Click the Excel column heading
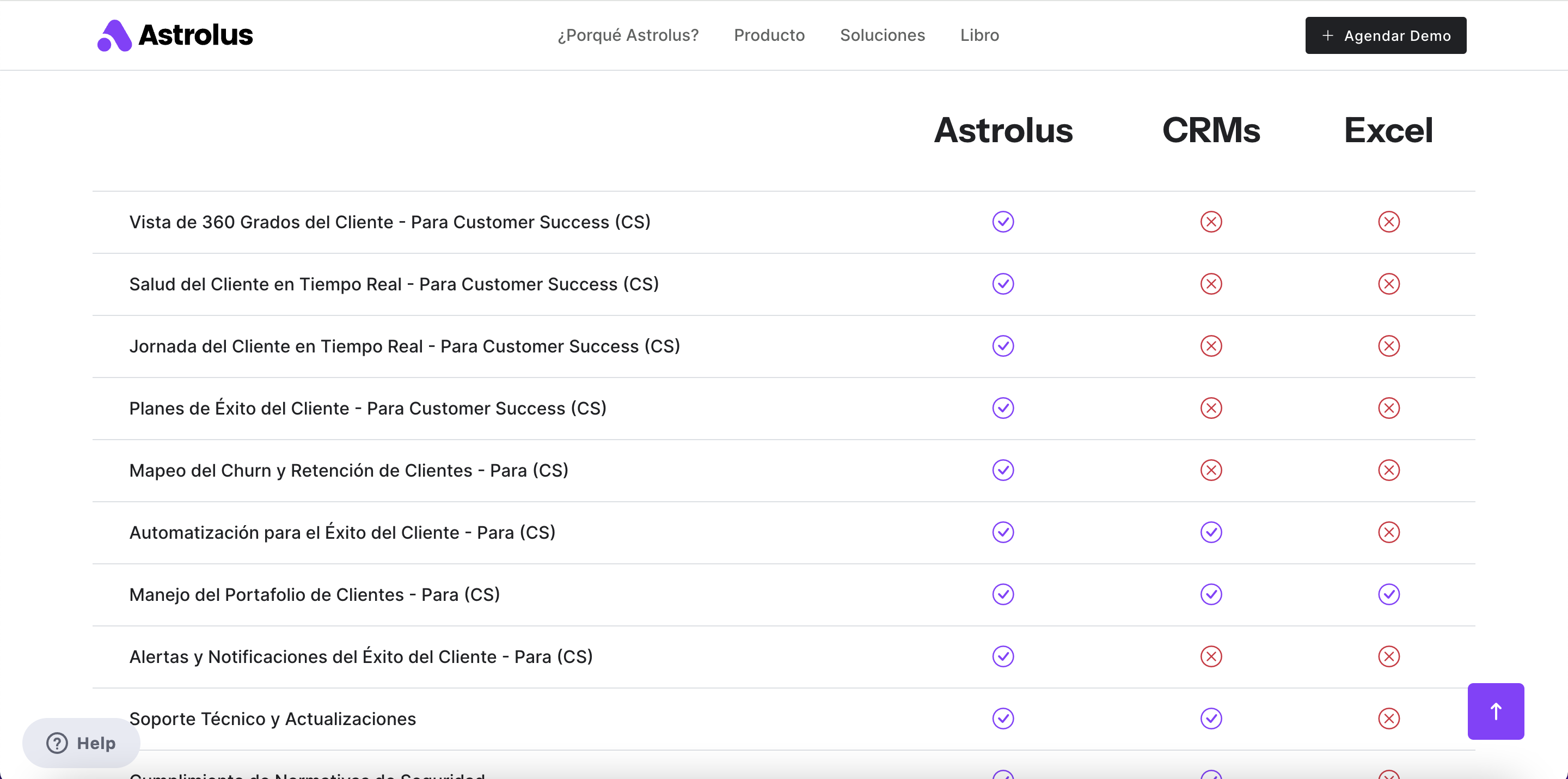Viewport: 1568px width, 779px height. [1388, 130]
